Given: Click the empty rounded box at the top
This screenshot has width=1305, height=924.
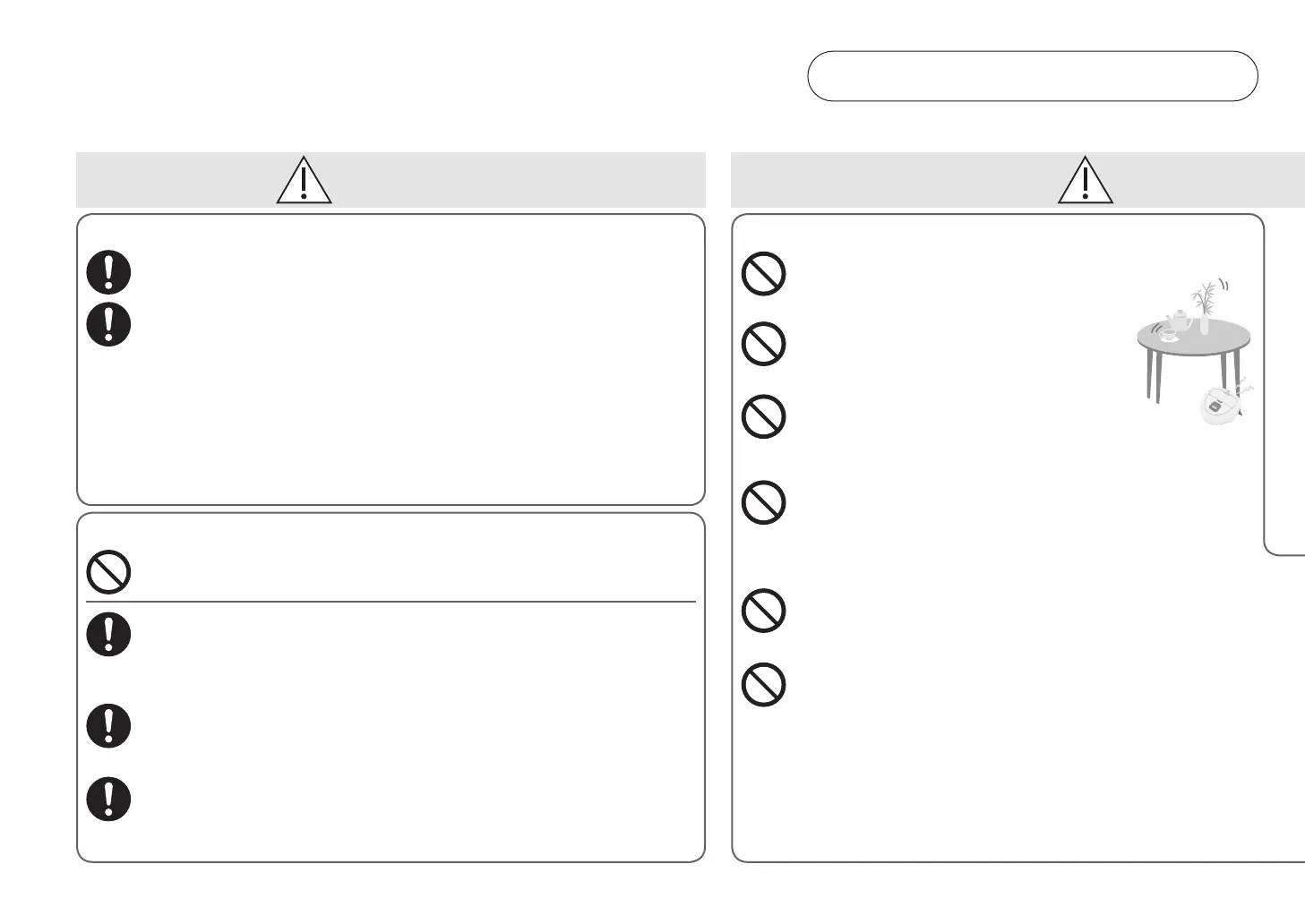Looking at the screenshot, I should [x=1032, y=76].
